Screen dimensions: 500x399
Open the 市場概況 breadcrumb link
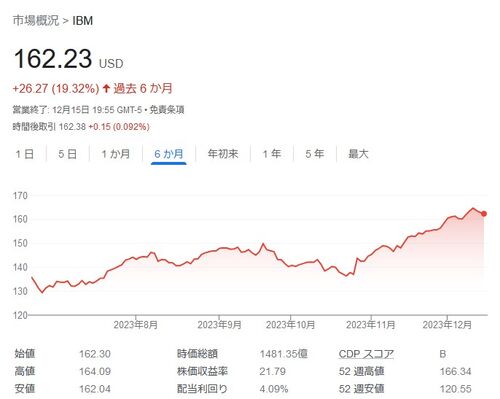coord(36,21)
